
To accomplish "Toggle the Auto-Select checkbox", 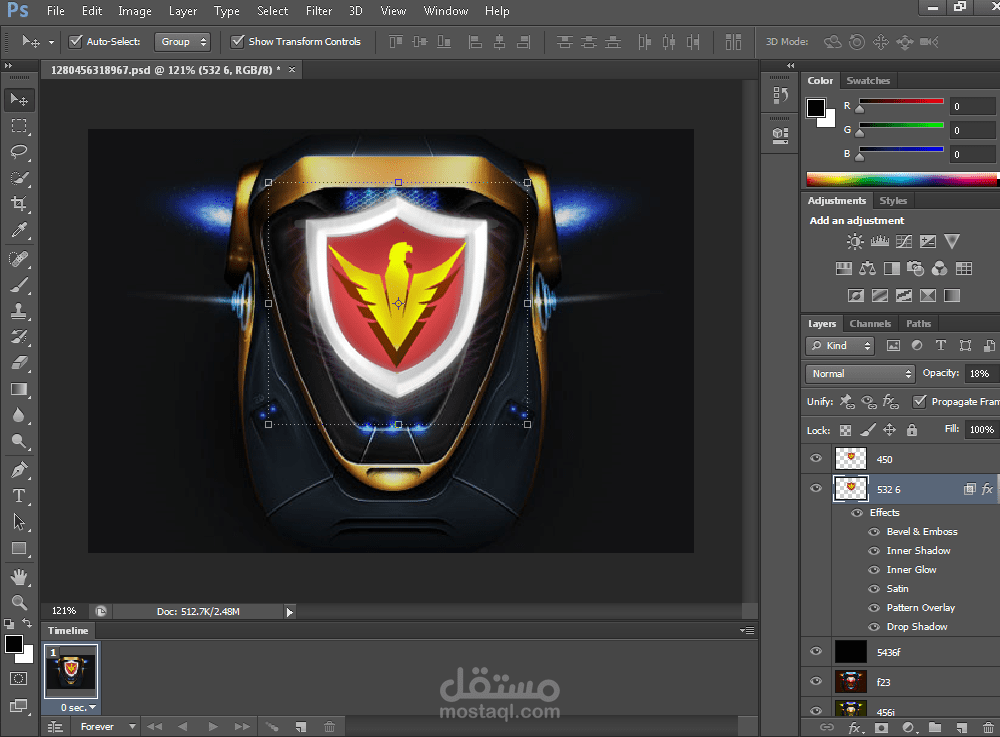I will (75, 41).
